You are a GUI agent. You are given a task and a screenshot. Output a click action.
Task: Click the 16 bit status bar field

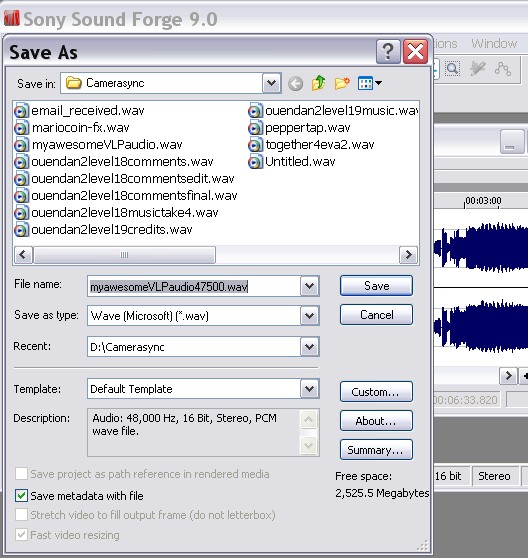[450, 476]
